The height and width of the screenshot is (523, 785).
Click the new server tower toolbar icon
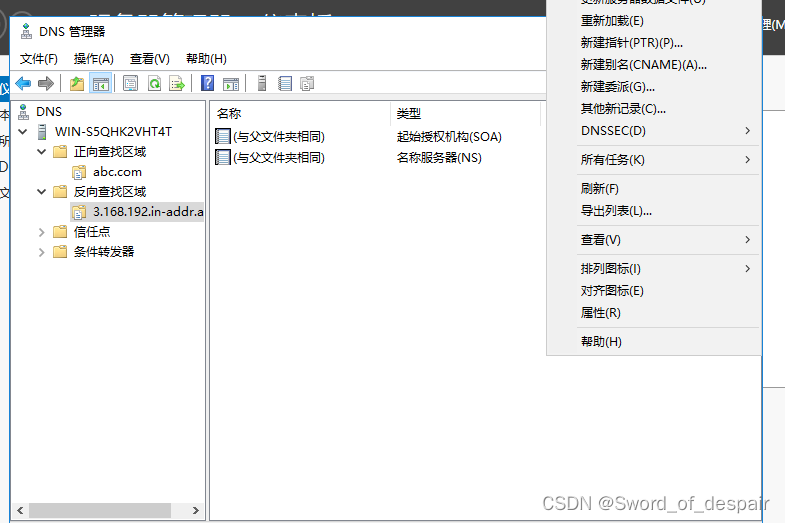[262, 83]
